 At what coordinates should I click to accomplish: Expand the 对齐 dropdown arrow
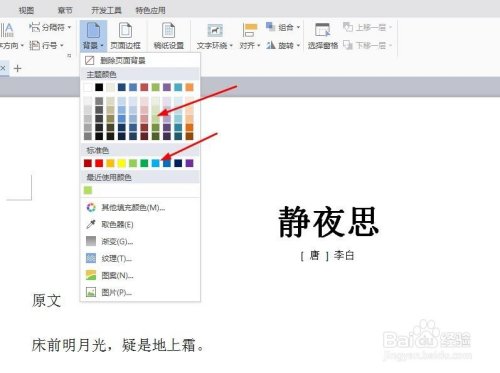(258, 45)
